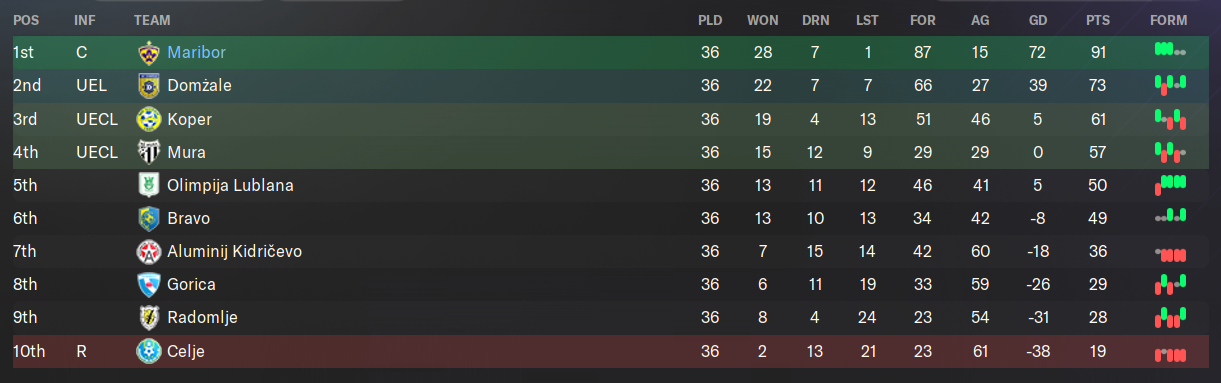Sort table by GD column header

[1037, 20]
